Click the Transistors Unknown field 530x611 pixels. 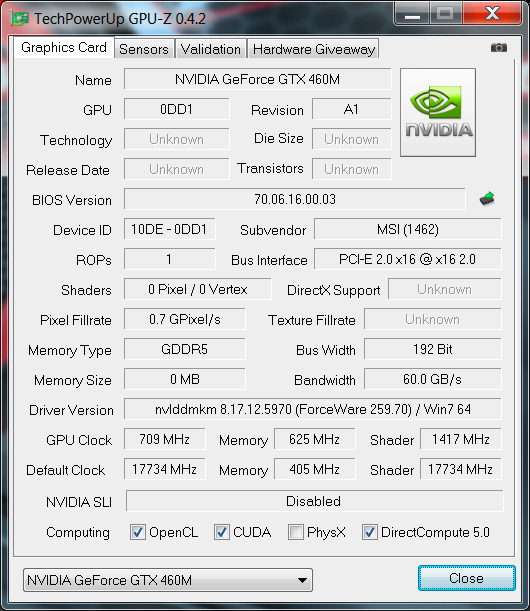(352, 169)
